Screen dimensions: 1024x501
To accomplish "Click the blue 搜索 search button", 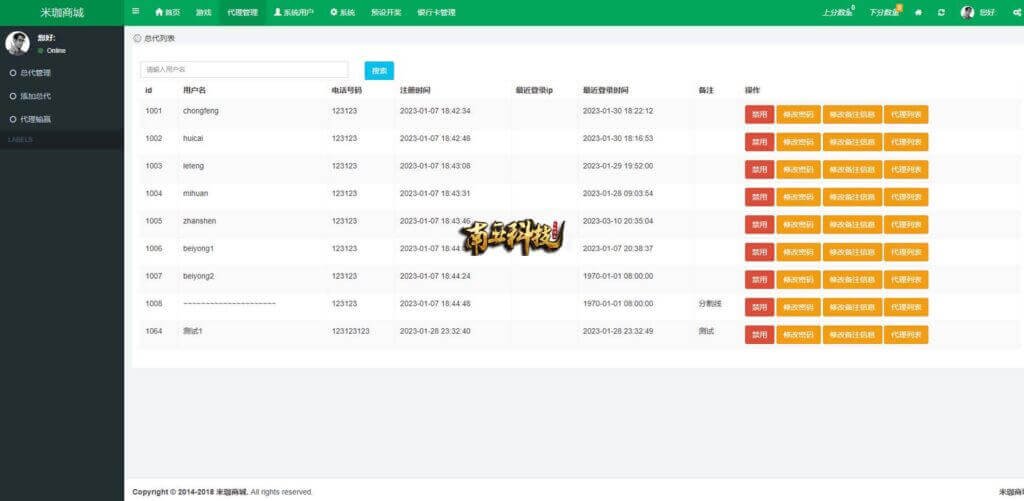I will coord(379,71).
